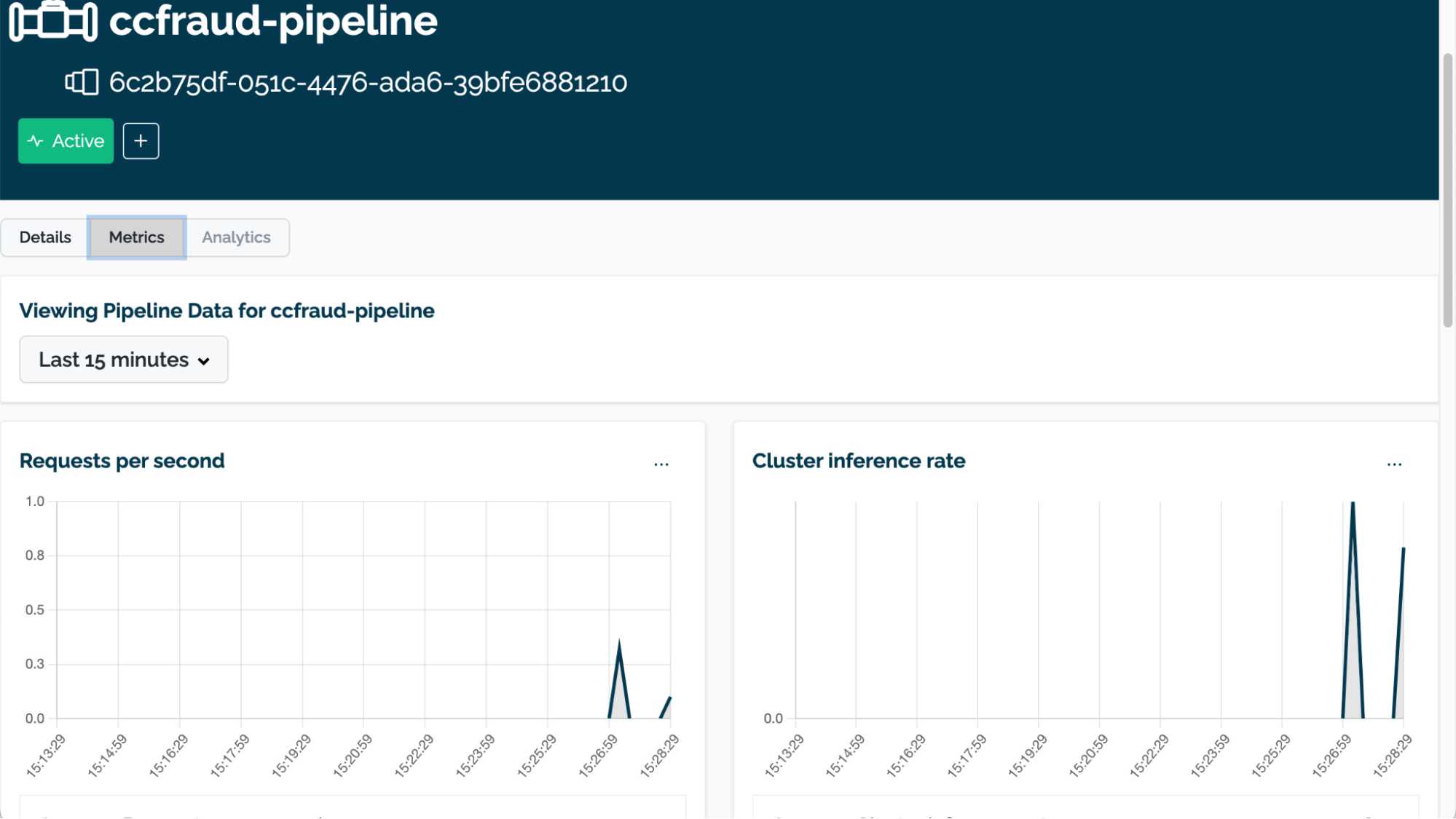
Task: Click the pipeline UUID text
Action: pyautogui.click(x=368, y=82)
